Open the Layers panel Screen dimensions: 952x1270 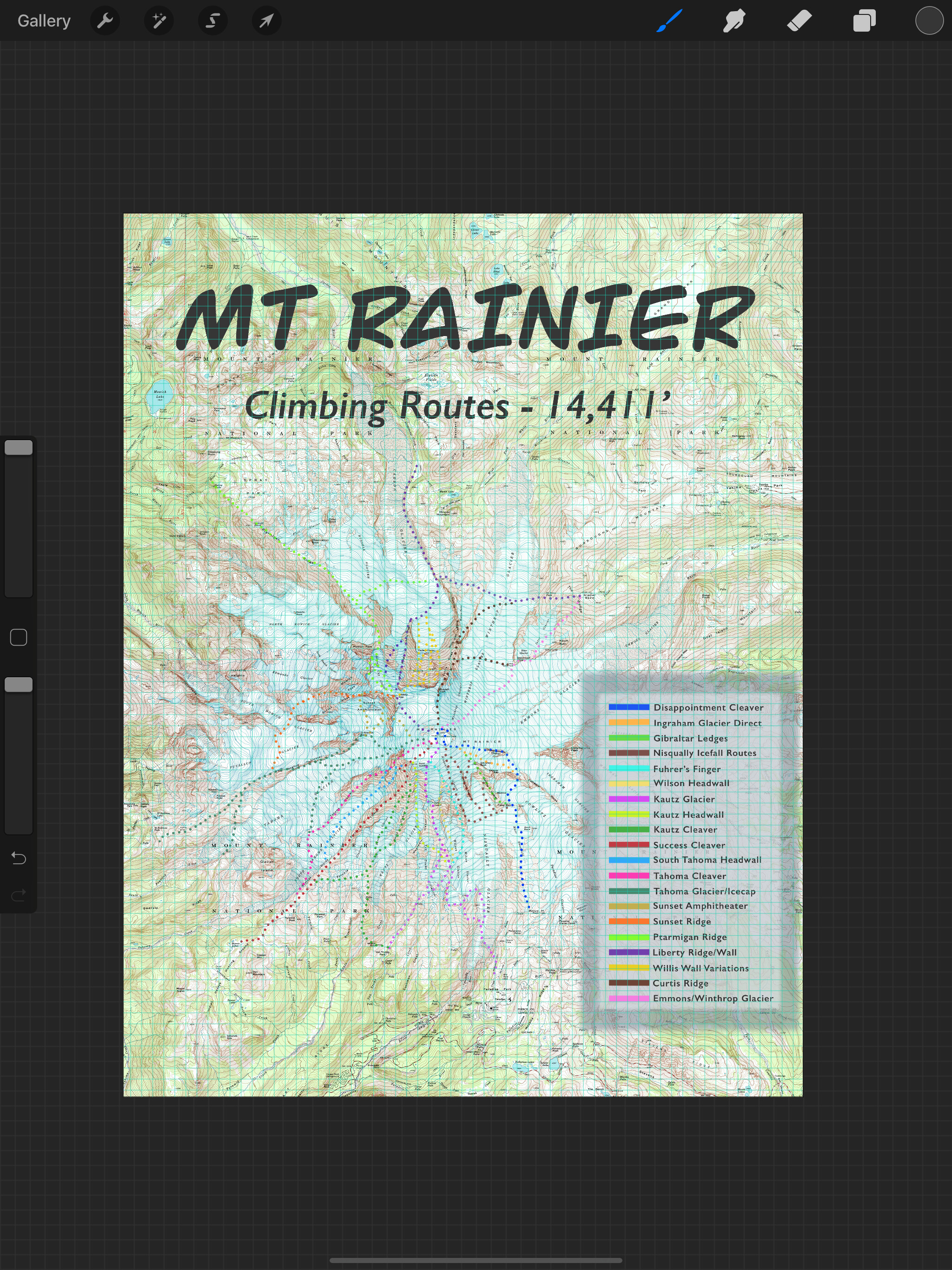(x=863, y=20)
